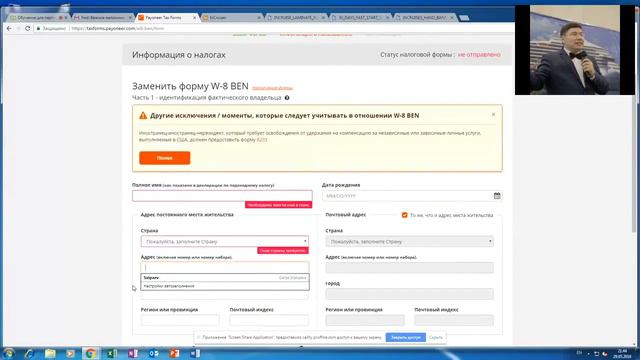Switch to the 30_DAYS_FAST_START tab
Screen dimensions: 640x360
tap(360, 18)
